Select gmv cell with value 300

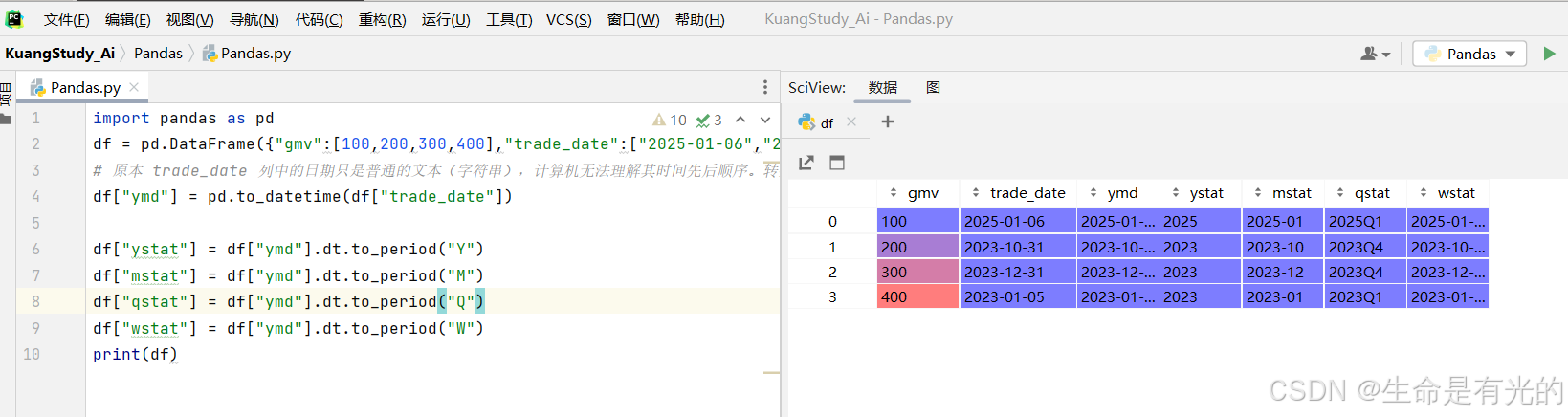click(x=917, y=272)
